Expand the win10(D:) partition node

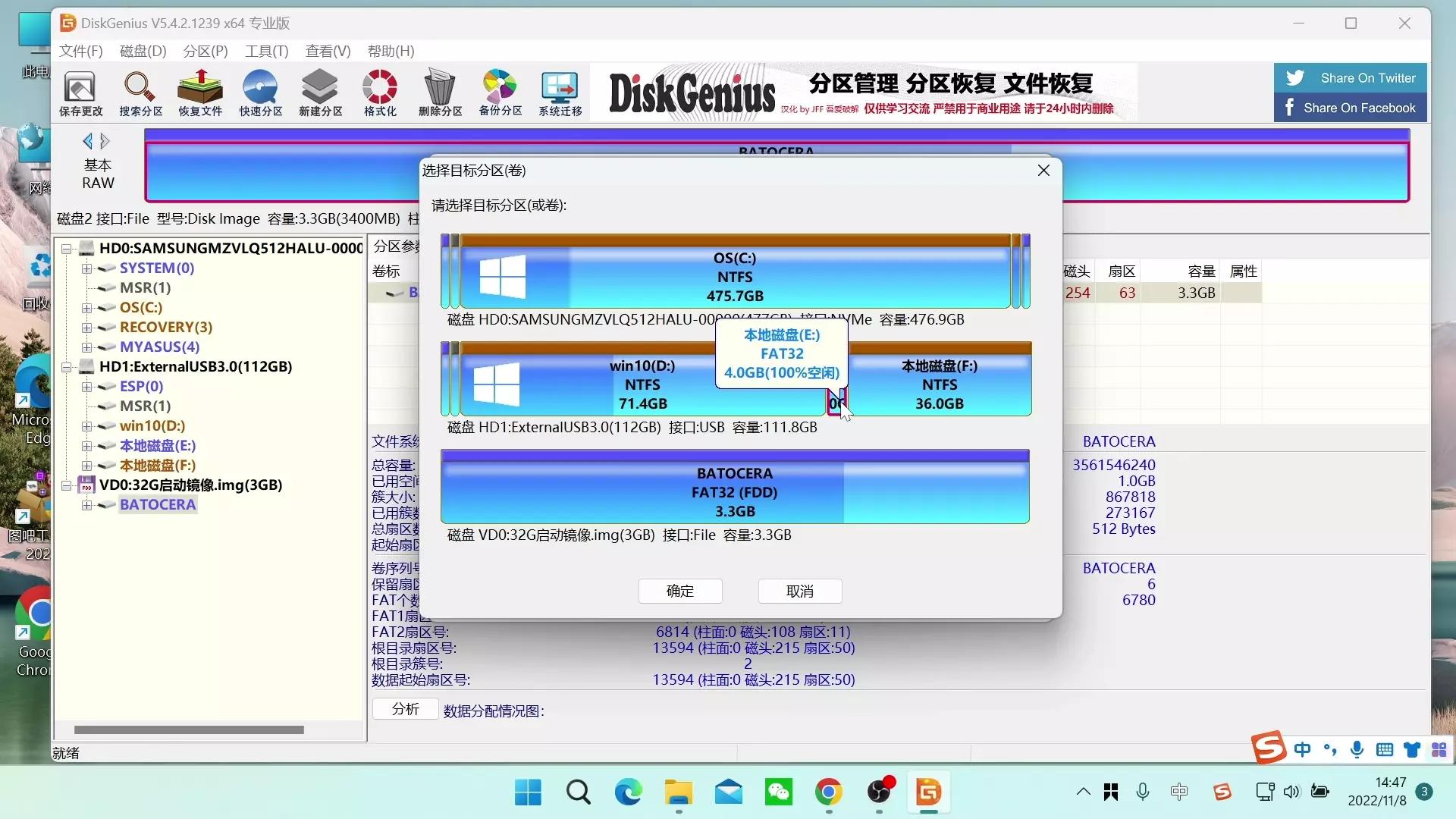(x=86, y=425)
